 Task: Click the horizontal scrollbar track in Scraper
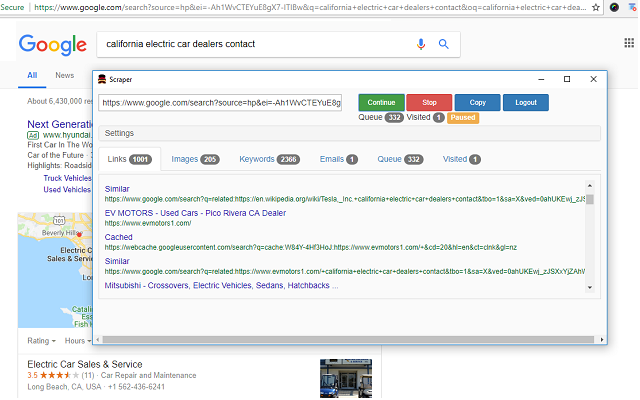(348, 340)
